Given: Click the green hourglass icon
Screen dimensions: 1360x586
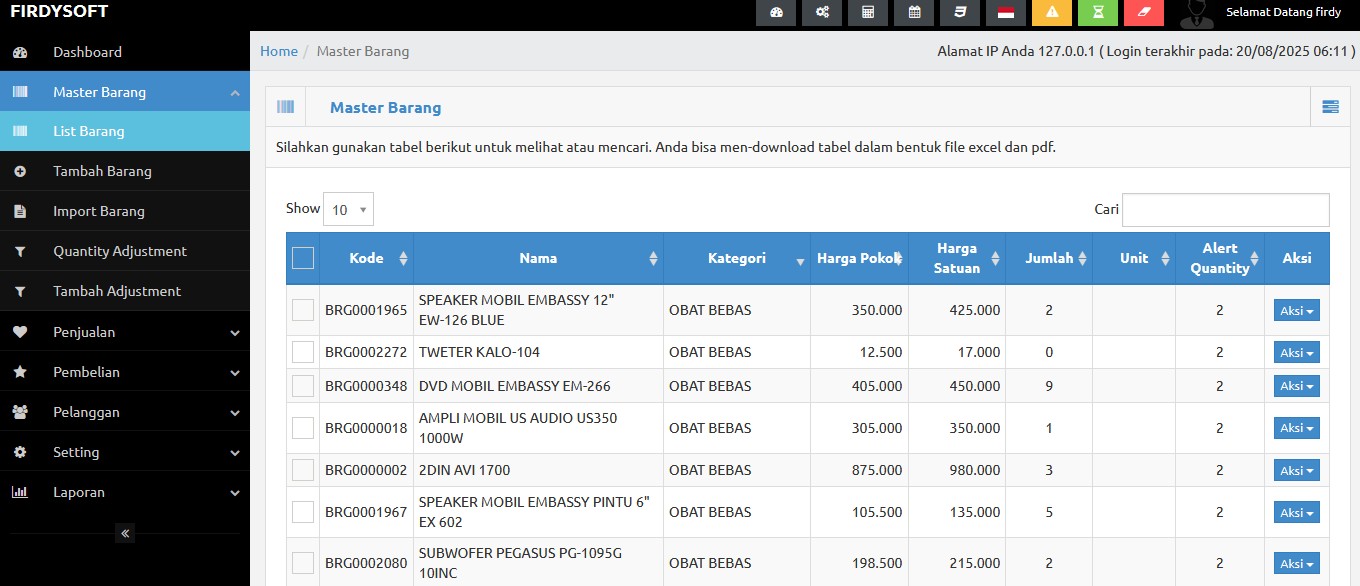Looking at the screenshot, I should pos(1098,13).
